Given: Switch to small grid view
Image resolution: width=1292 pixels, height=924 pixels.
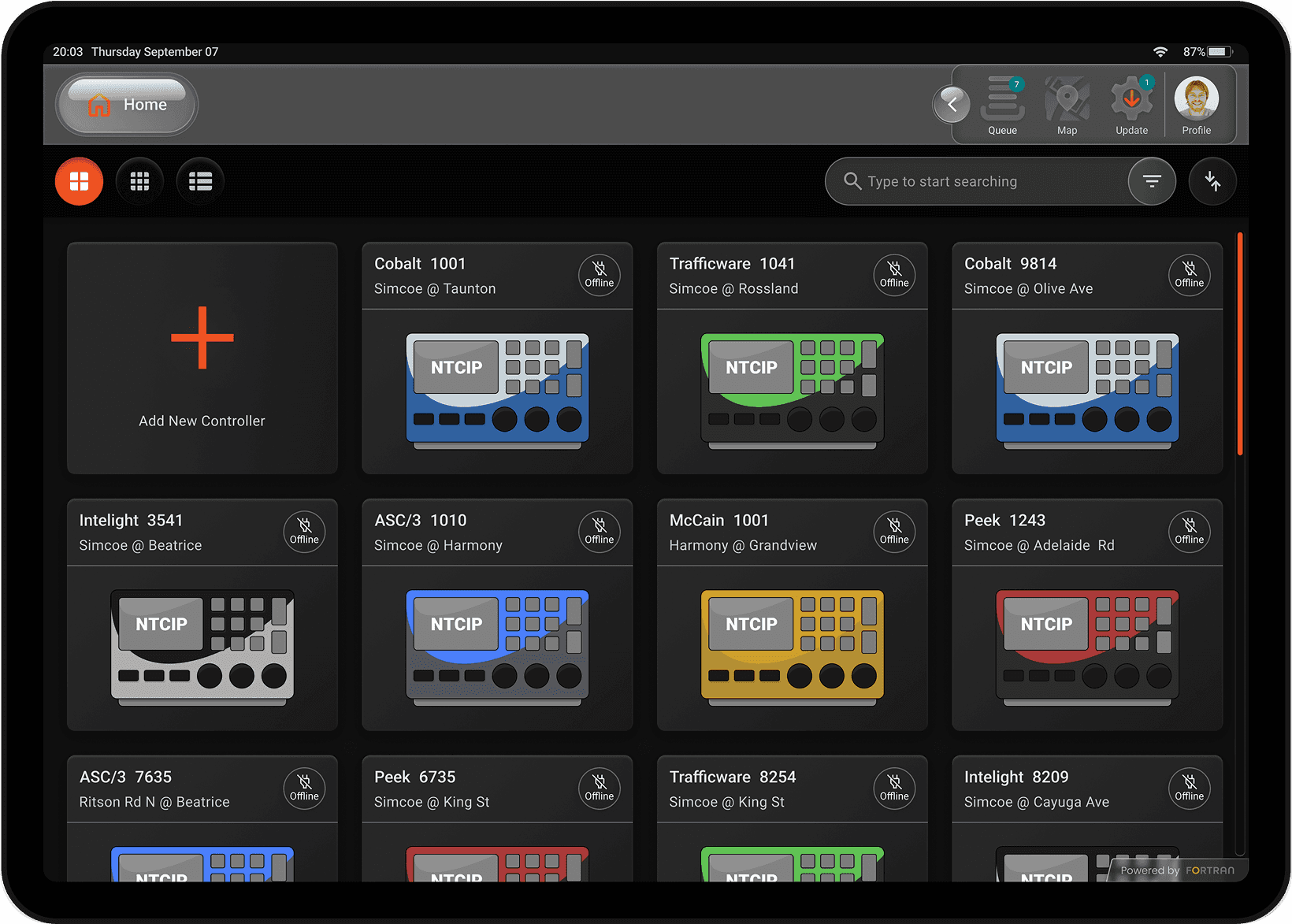Looking at the screenshot, I should pos(139,181).
